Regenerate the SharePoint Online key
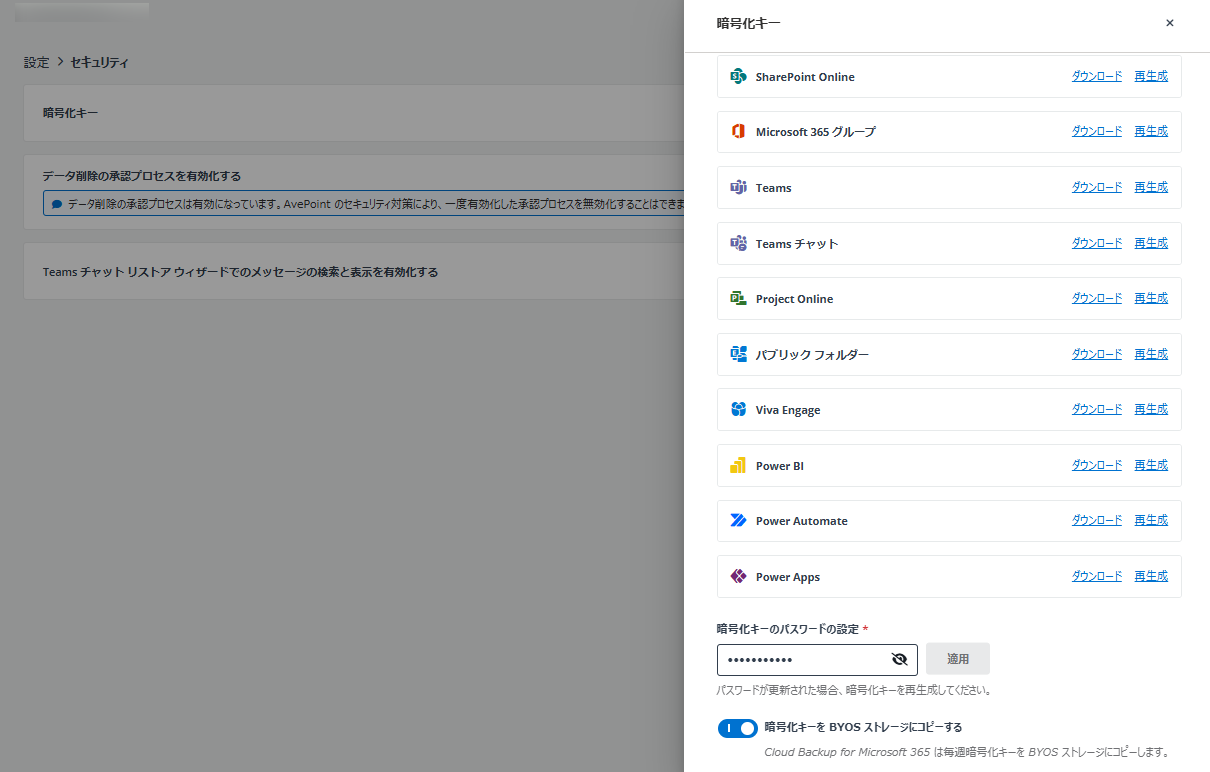This screenshot has height=772, width=1210. pos(1151,76)
